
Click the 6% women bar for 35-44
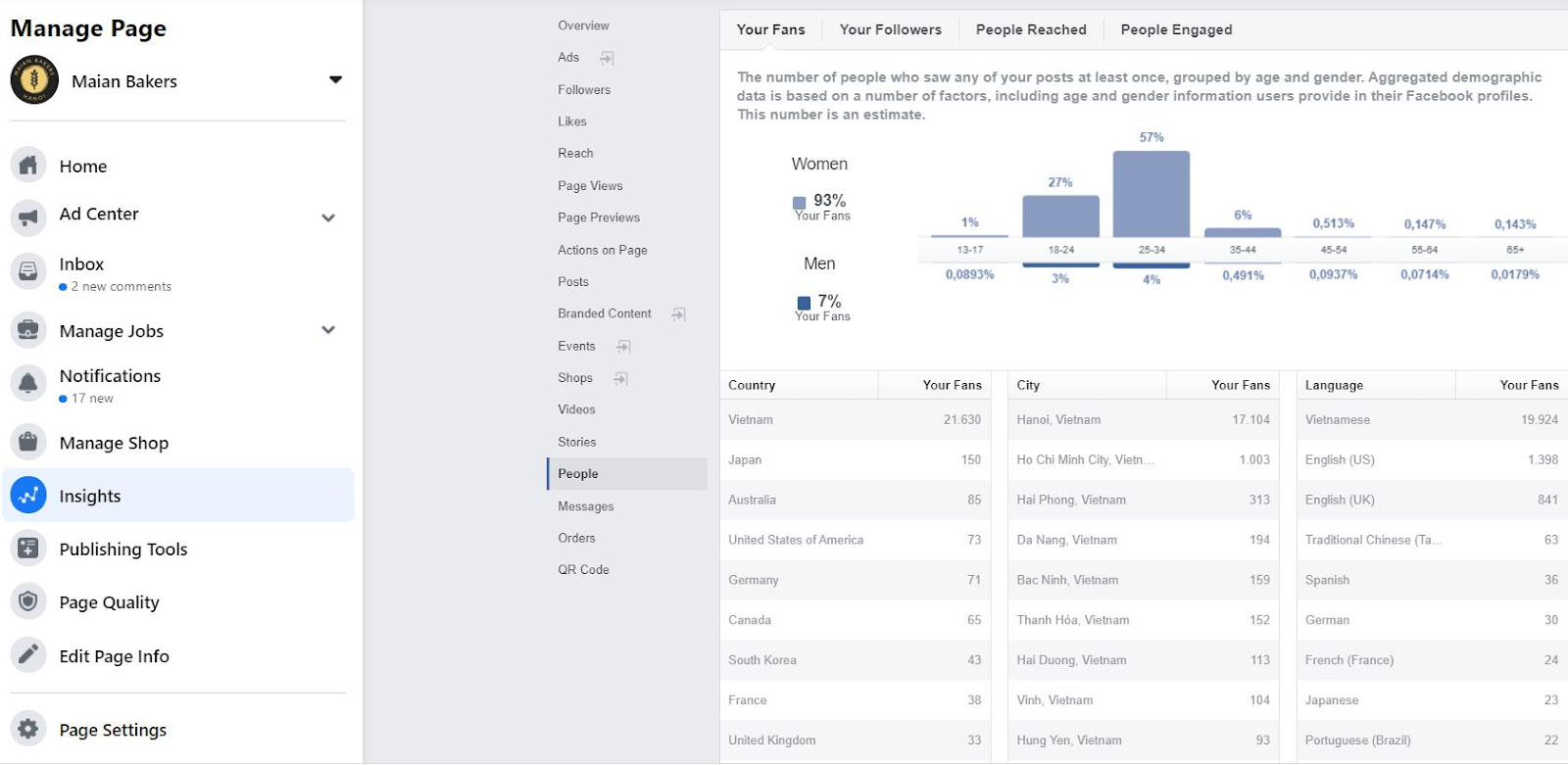[1243, 233]
